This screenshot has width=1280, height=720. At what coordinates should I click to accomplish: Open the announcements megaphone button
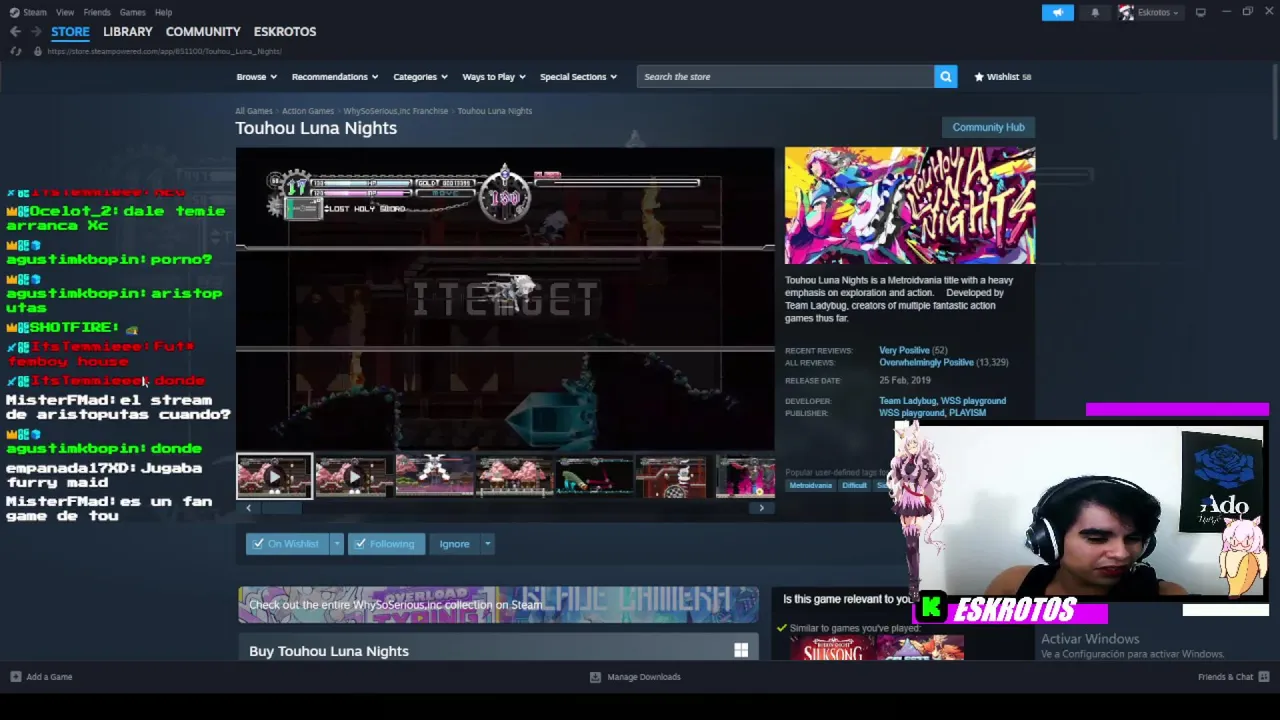pos(1057,13)
